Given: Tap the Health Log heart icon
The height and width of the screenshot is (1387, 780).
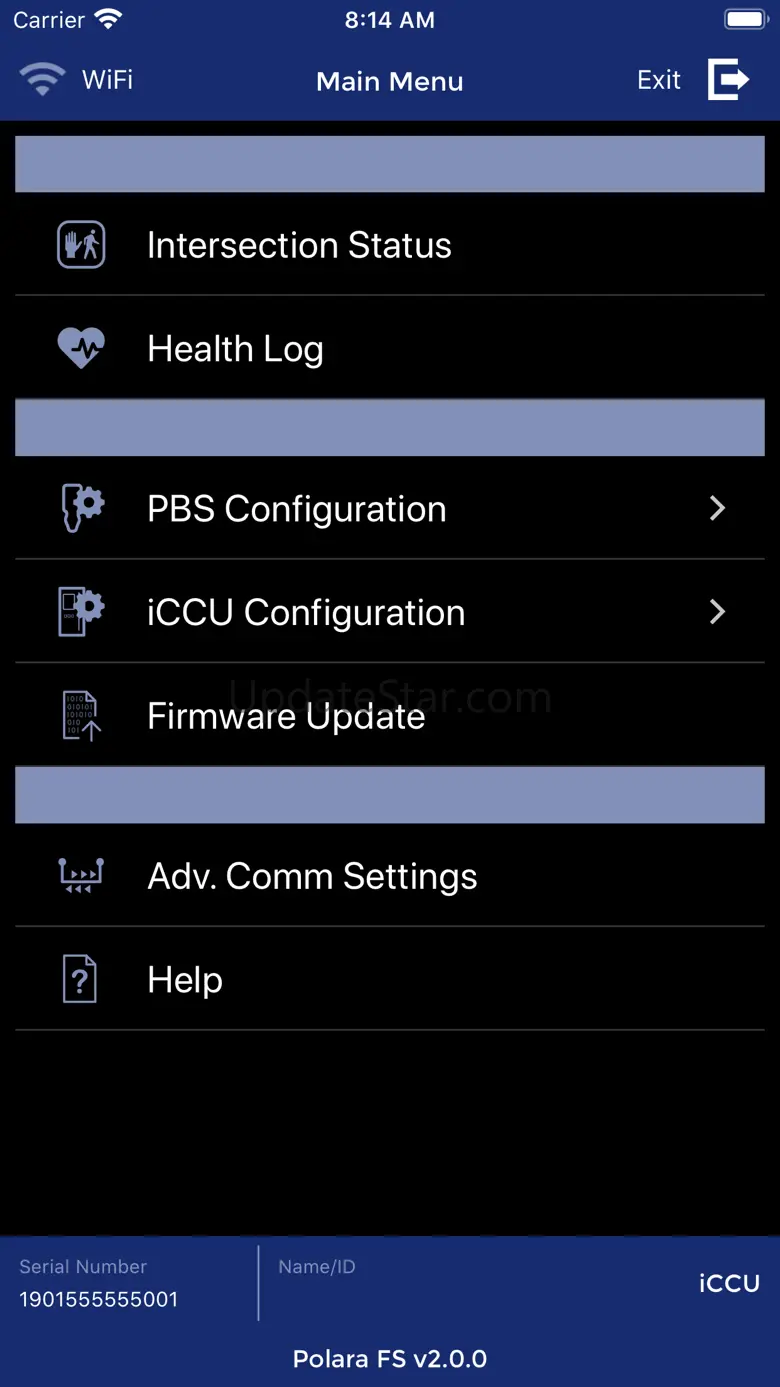Looking at the screenshot, I should pyautogui.click(x=81, y=349).
